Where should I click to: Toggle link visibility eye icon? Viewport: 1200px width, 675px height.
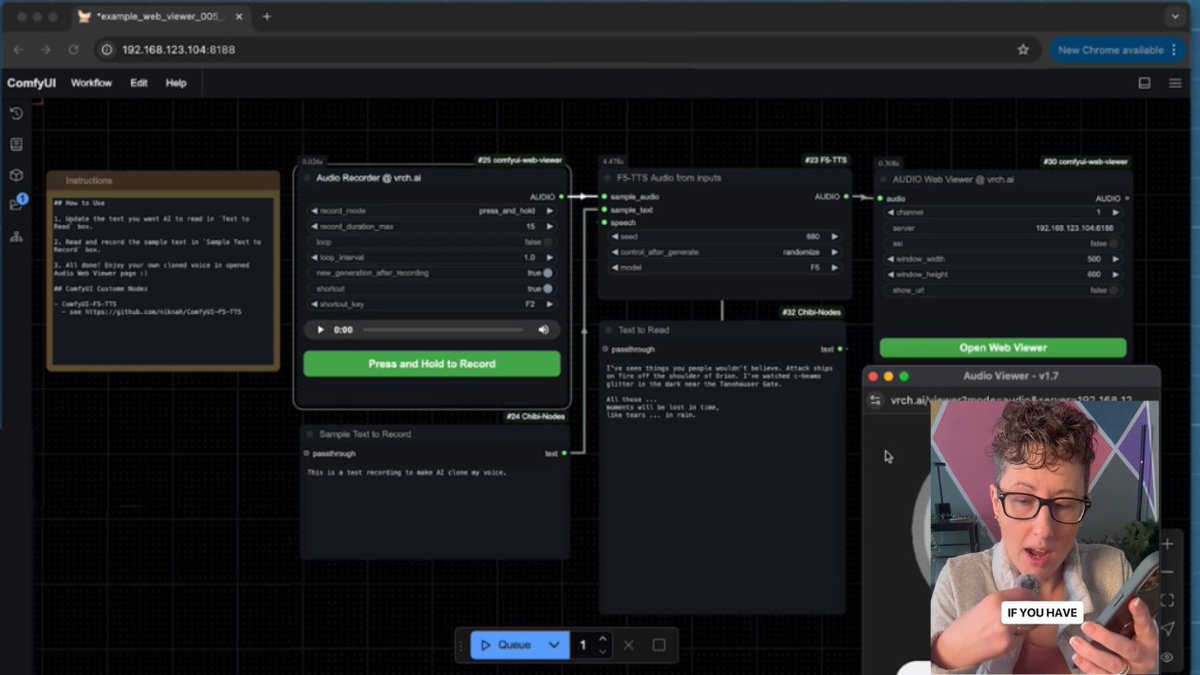[x=1167, y=657]
